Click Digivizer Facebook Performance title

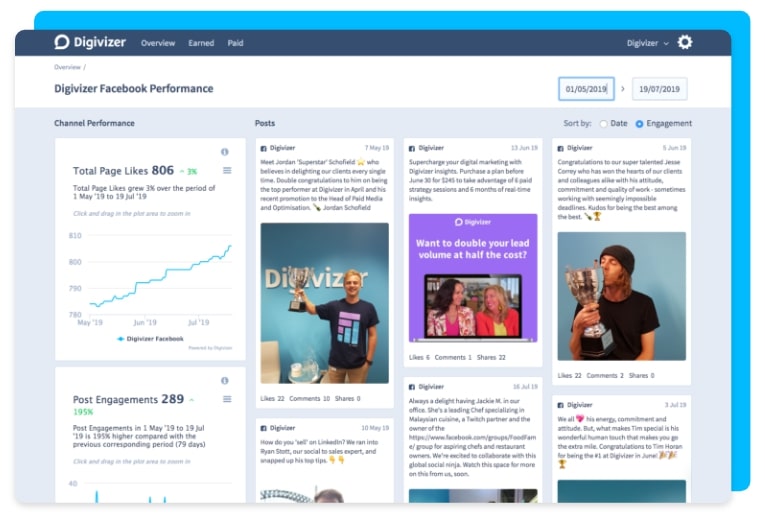(134, 88)
